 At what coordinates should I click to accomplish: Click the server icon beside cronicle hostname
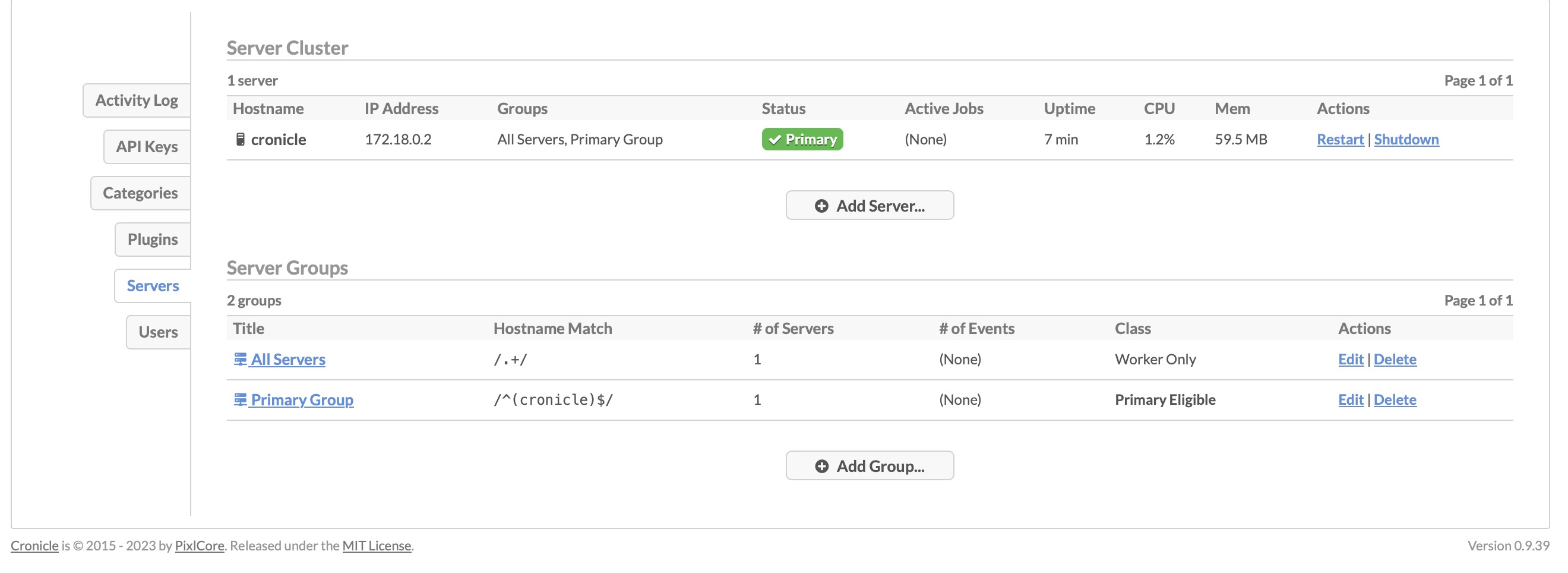[241, 140]
